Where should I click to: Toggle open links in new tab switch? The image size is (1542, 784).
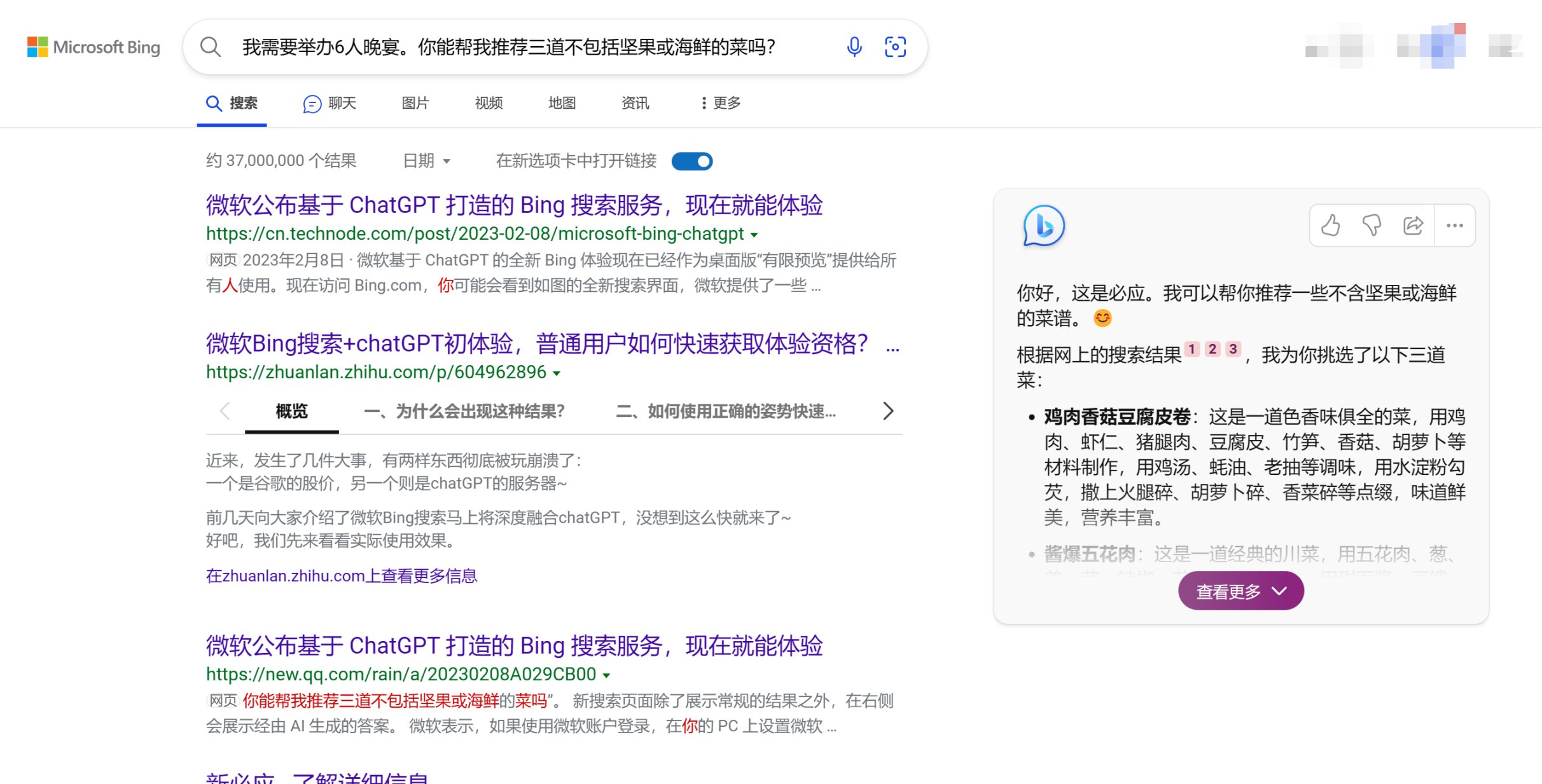coord(692,162)
